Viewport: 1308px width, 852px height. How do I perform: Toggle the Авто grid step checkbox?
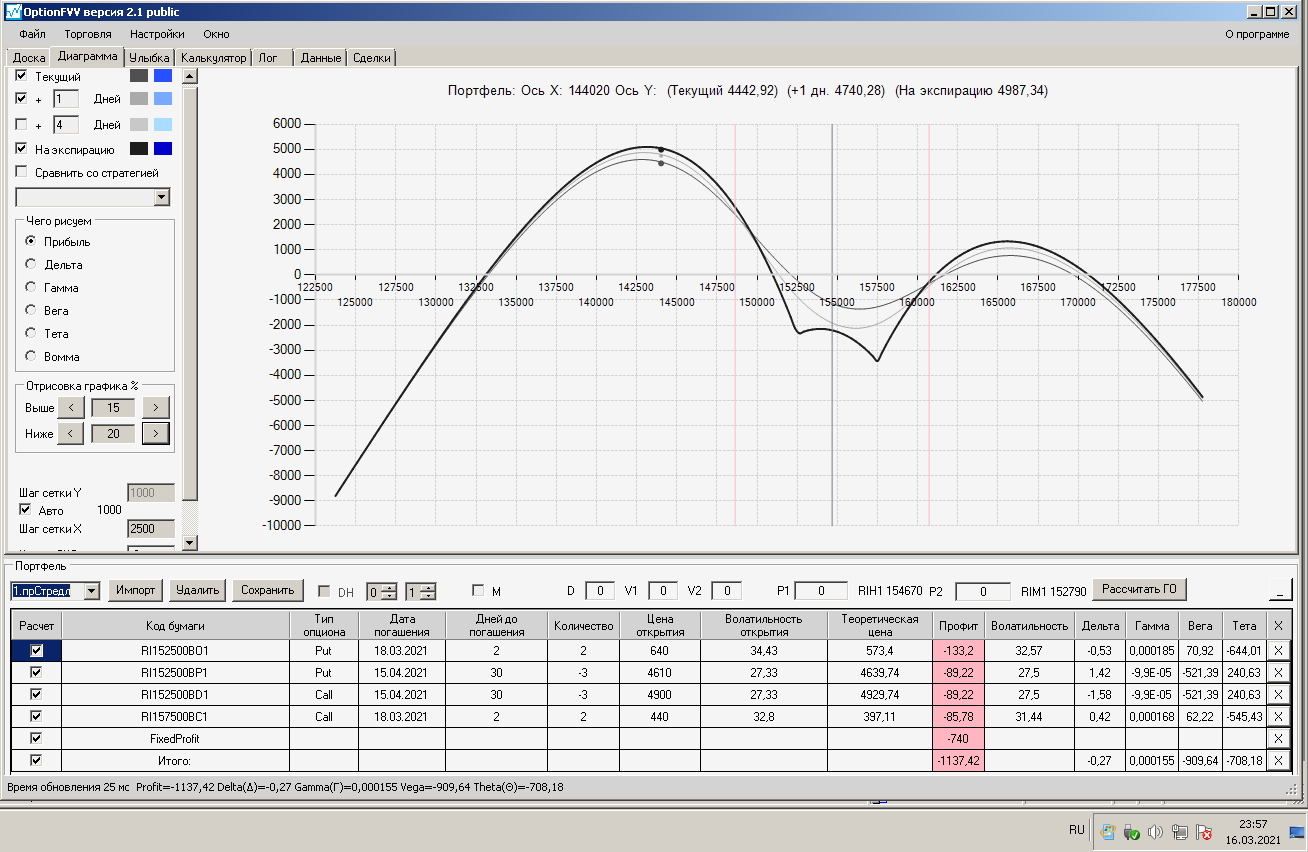(26, 510)
